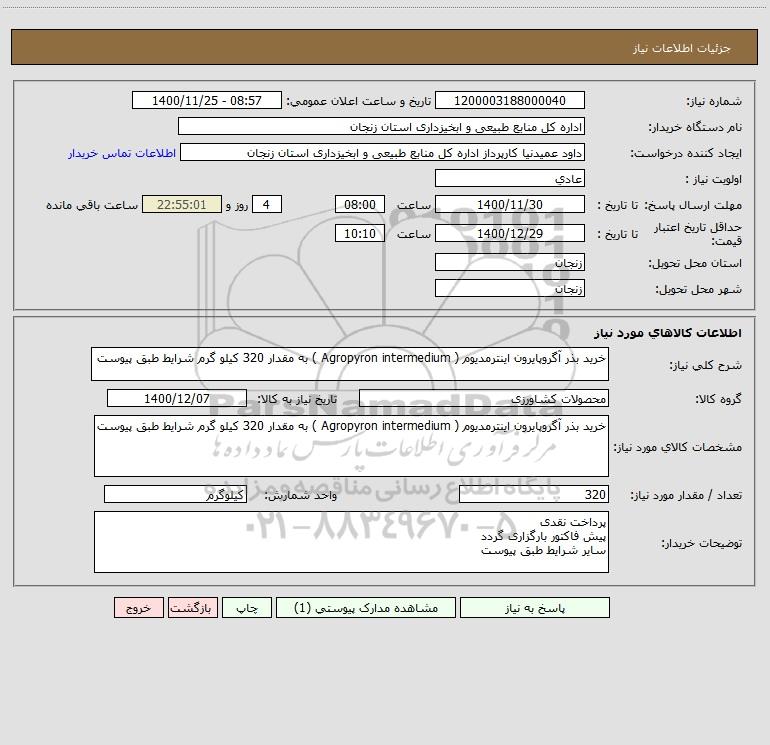The width and height of the screenshot is (770, 745).
Task: Open اطلاعات تماس خریدار contact link
Action: (122, 153)
